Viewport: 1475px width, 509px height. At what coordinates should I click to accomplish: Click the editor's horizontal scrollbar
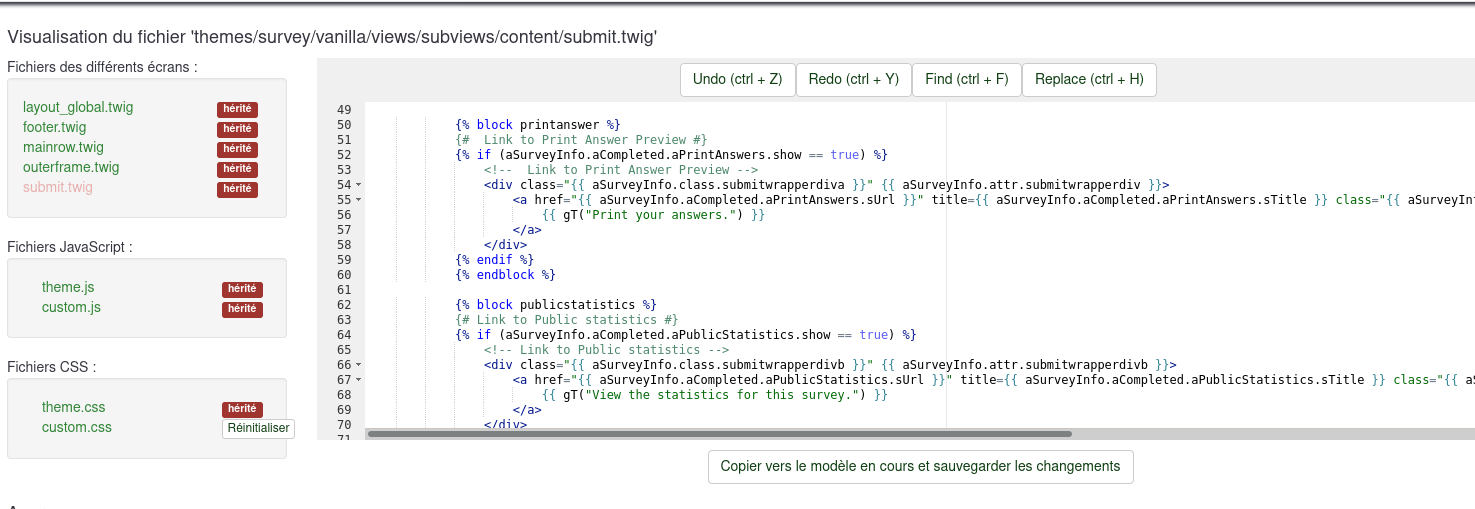coord(720,434)
